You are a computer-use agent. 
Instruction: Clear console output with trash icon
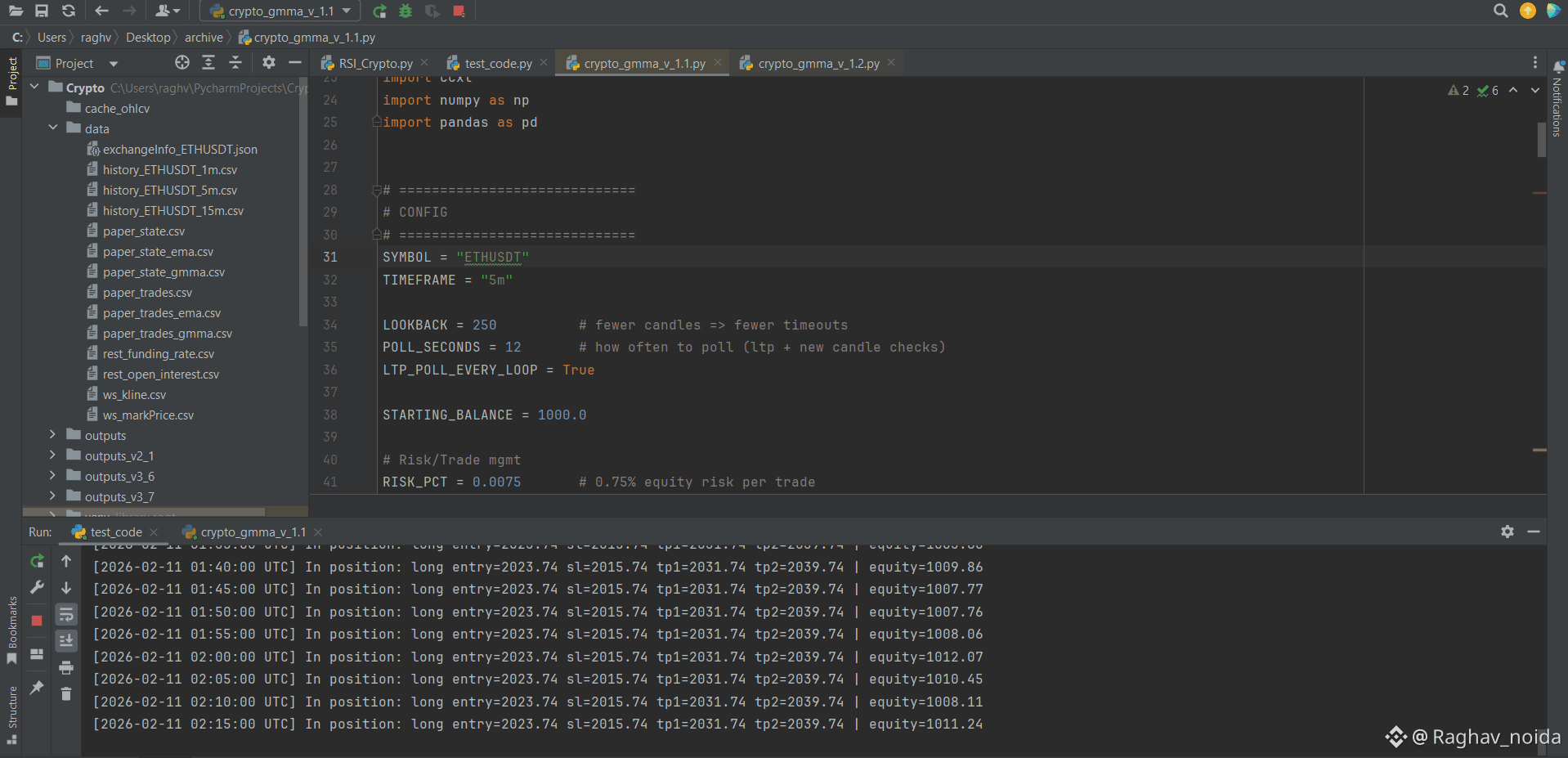click(x=66, y=693)
